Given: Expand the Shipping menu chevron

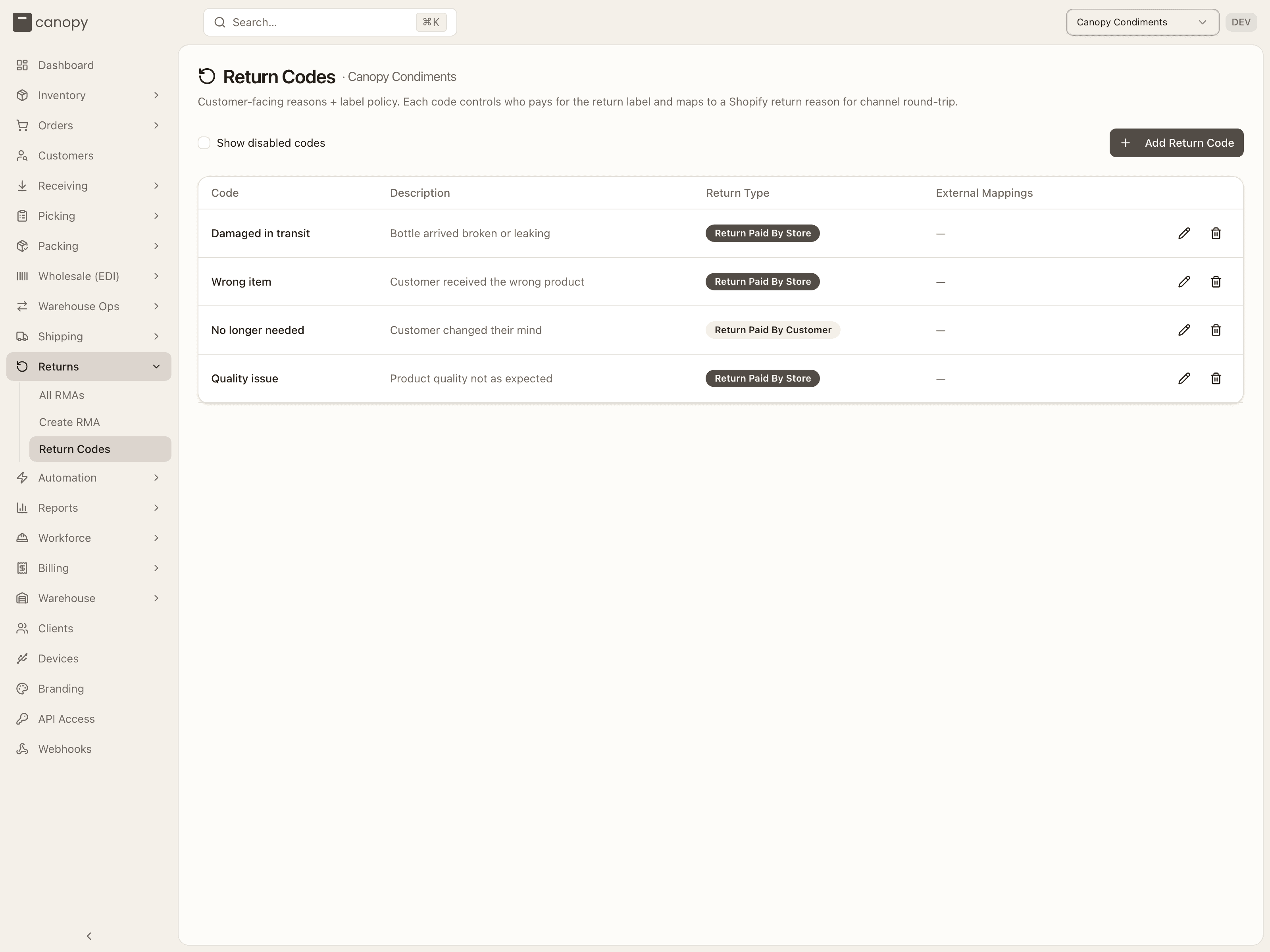Looking at the screenshot, I should click(x=156, y=336).
